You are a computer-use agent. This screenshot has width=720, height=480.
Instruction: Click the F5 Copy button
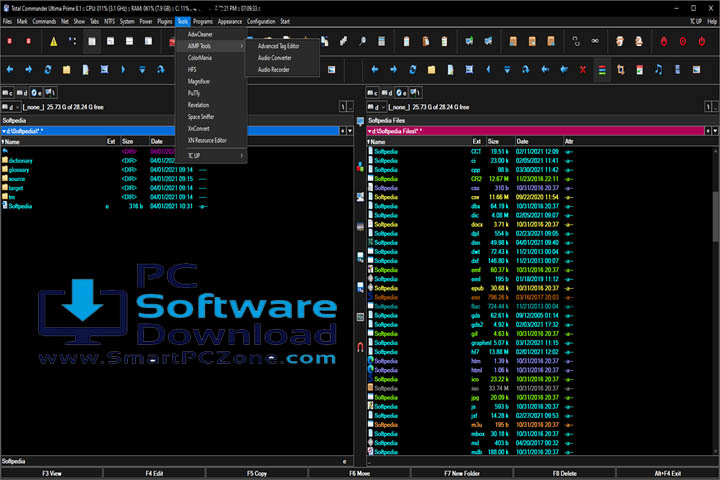pyautogui.click(x=257, y=473)
